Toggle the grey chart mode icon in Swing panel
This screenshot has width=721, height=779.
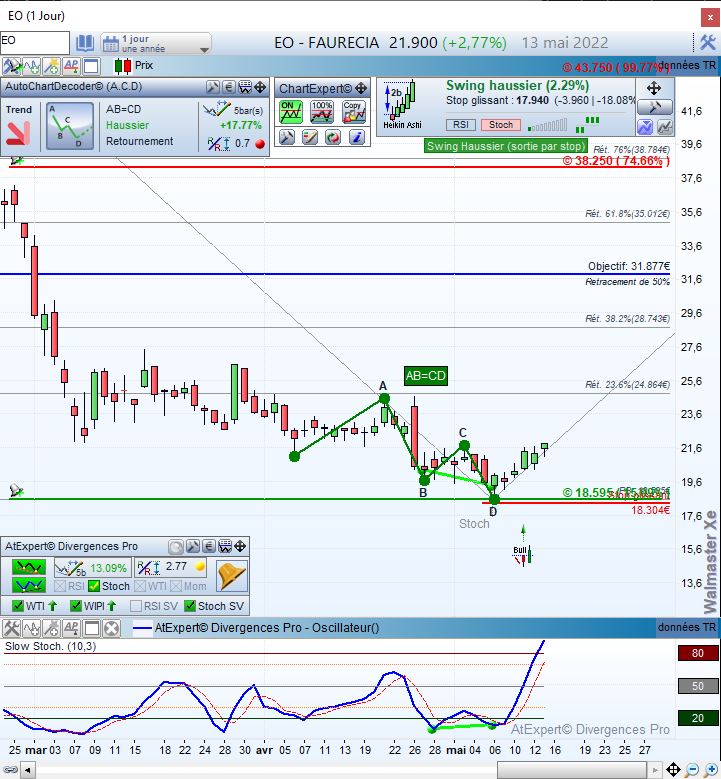[665, 127]
